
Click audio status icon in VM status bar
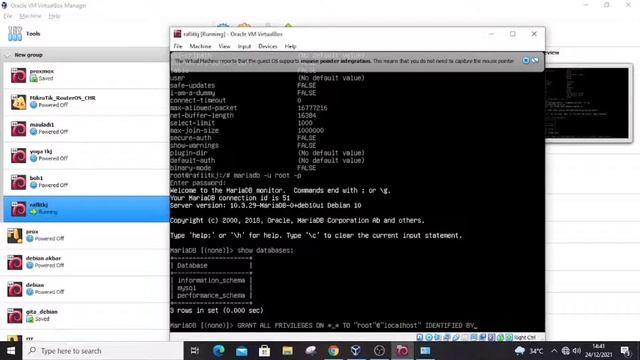click(x=438, y=337)
